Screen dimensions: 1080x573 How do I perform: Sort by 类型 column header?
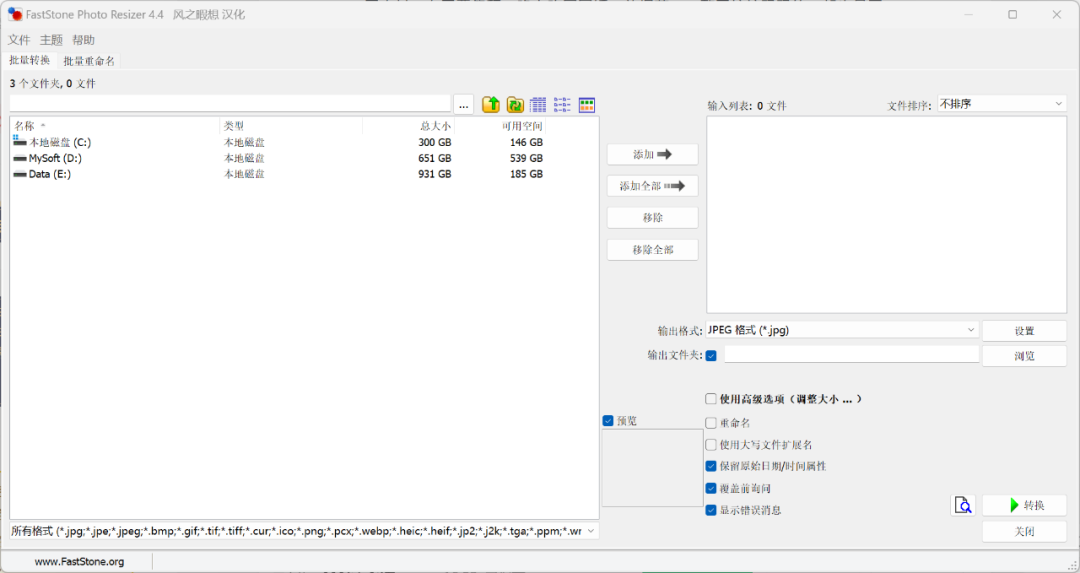point(291,126)
